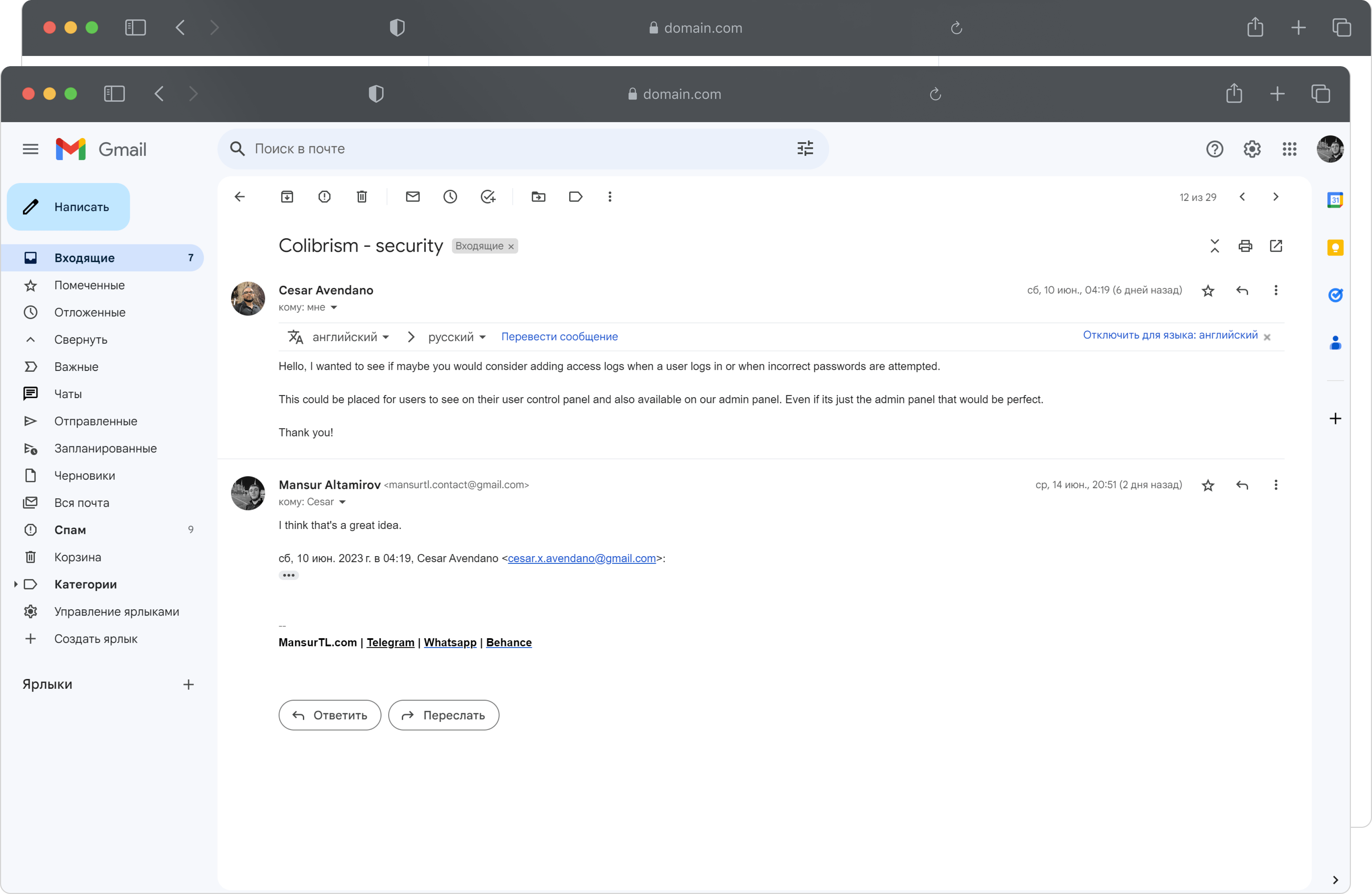Screen dimensions: 1372x894
Task: Create a new label via Ярлыки plus
Action: pos(189,685)
